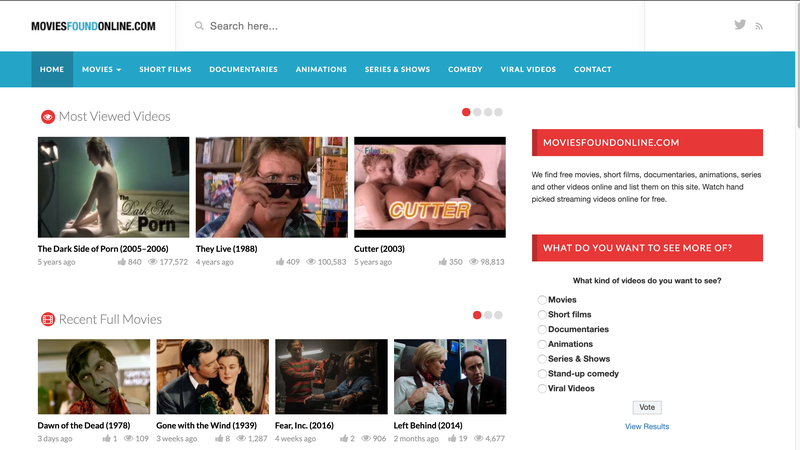Click the MoviesFoundOnline.com logo
This screenshot has height=450, width=800.
click(x=93, y=26)
